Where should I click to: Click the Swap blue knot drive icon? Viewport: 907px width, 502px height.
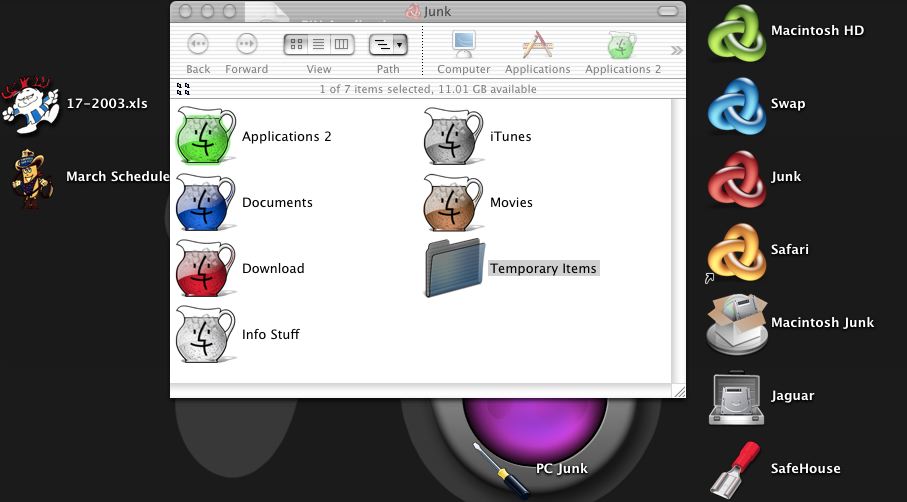(737, 105)
